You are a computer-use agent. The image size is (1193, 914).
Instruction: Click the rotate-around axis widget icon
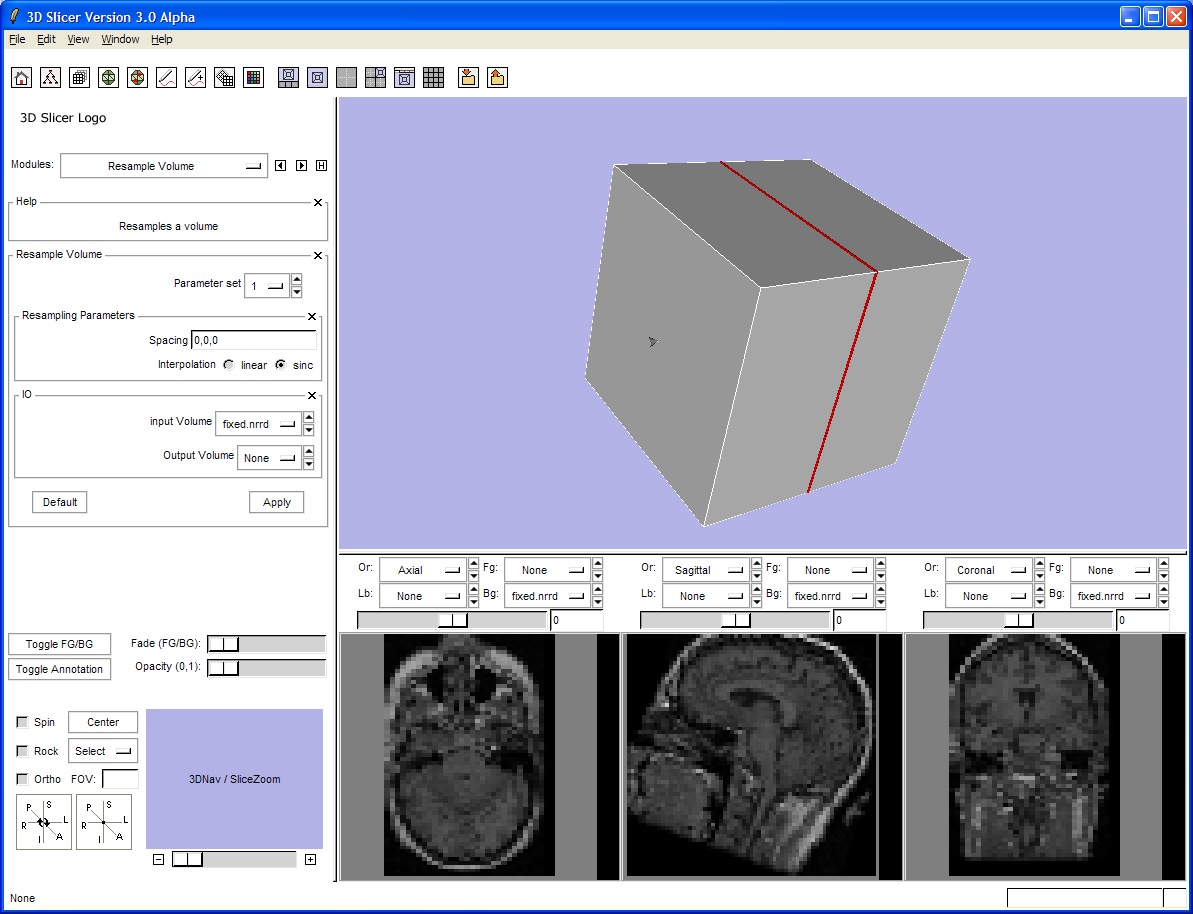(x=44, y=822)
